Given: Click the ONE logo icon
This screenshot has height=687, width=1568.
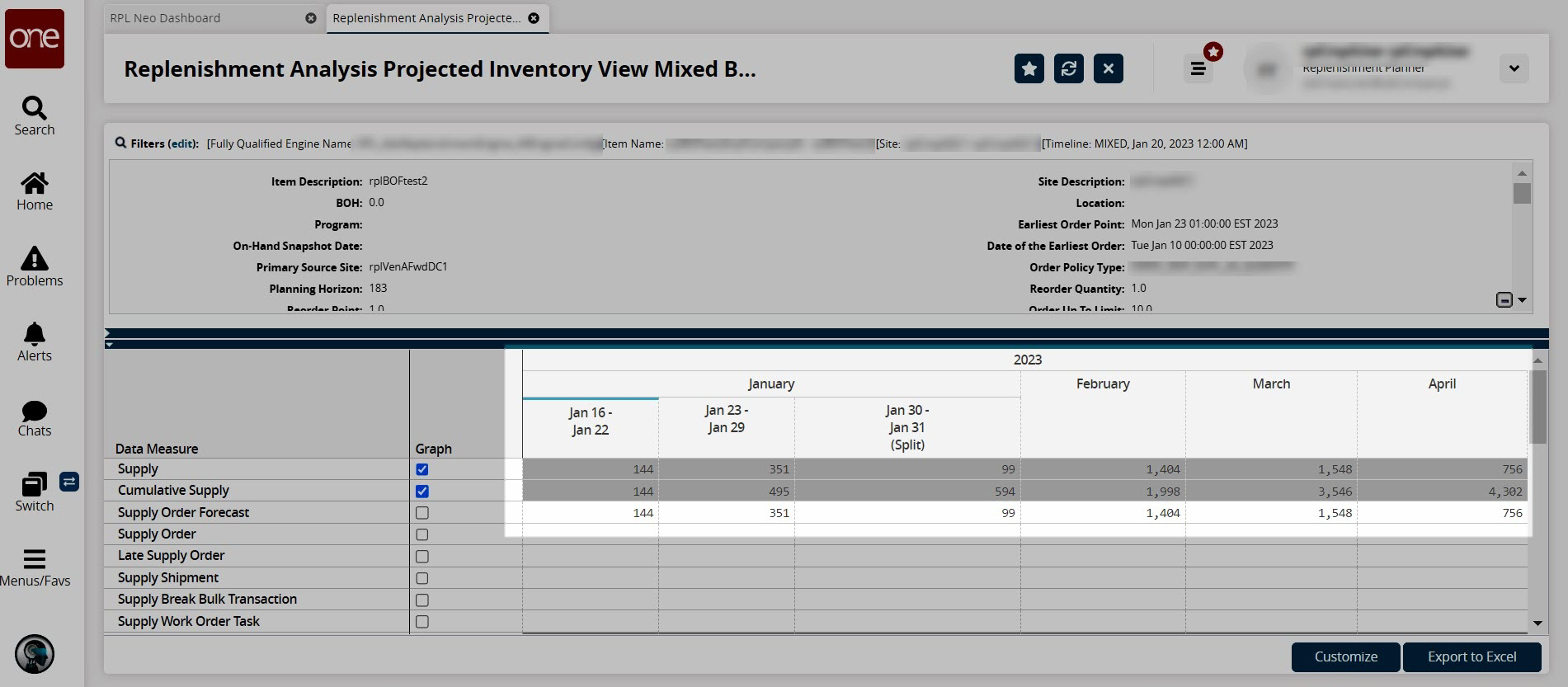Looking at the screenshot, I should click(x=35, y=39).
